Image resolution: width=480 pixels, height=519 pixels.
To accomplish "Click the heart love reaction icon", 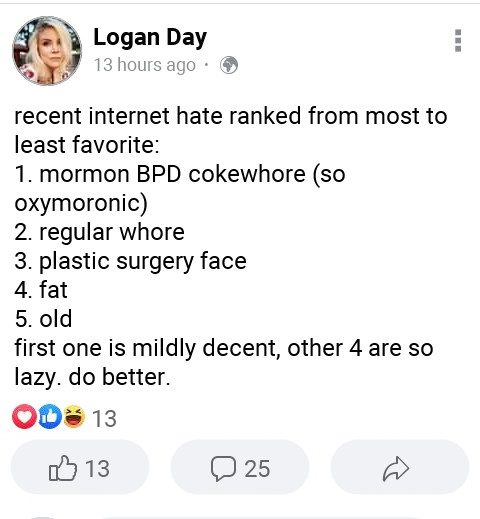I will [x=24, y=417].
